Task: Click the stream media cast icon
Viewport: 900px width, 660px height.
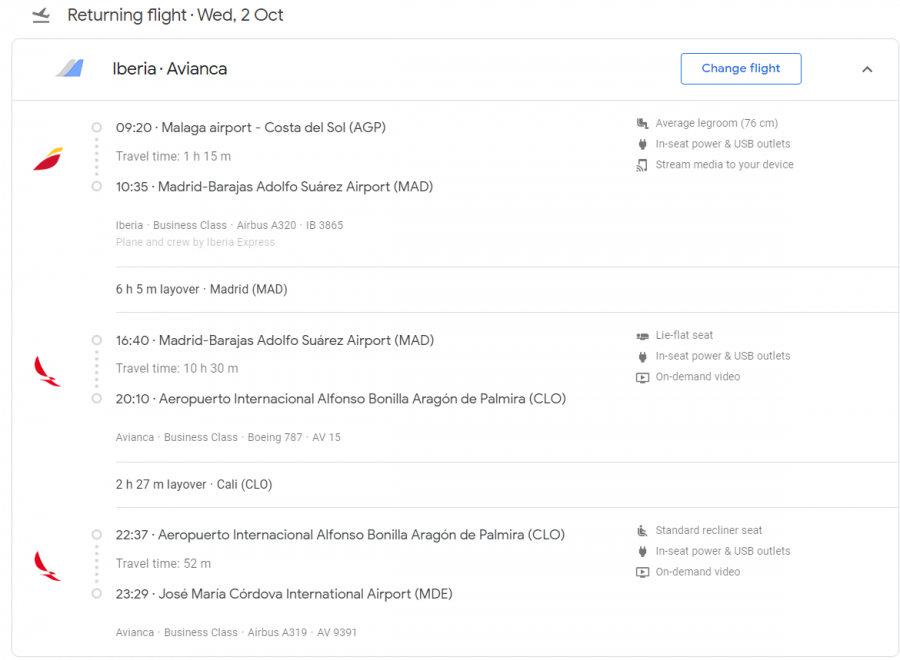Action: click(x=642, y=165)
